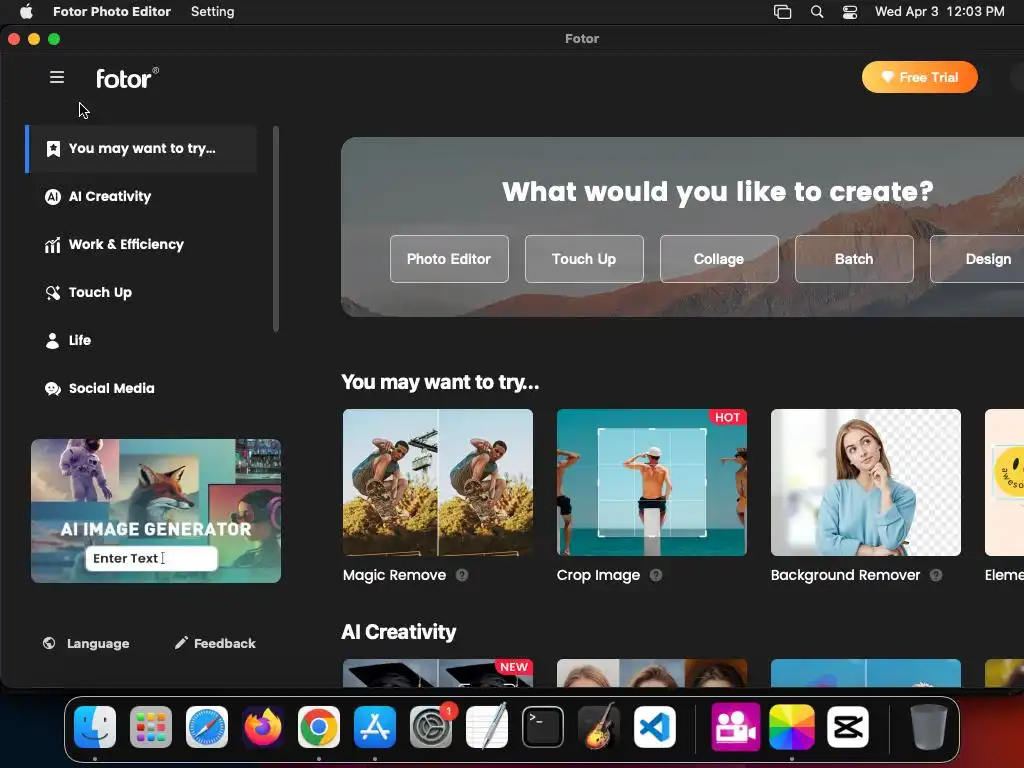
Task: Open Fotor Photo Editor menu bar item
Action: (112, 12)
